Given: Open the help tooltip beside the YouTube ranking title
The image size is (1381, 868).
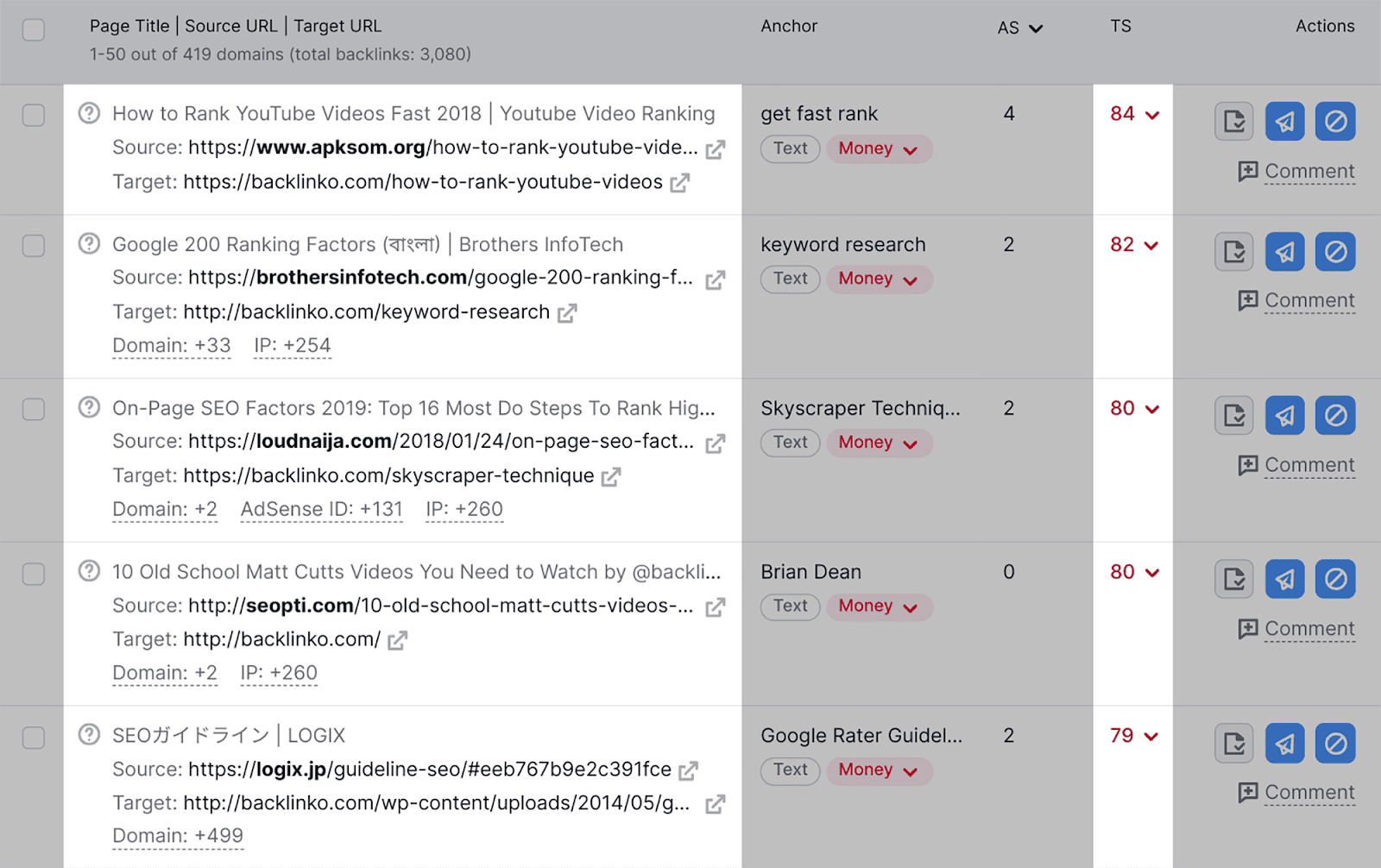Looking at the screenshot, I should coord(89,113).
